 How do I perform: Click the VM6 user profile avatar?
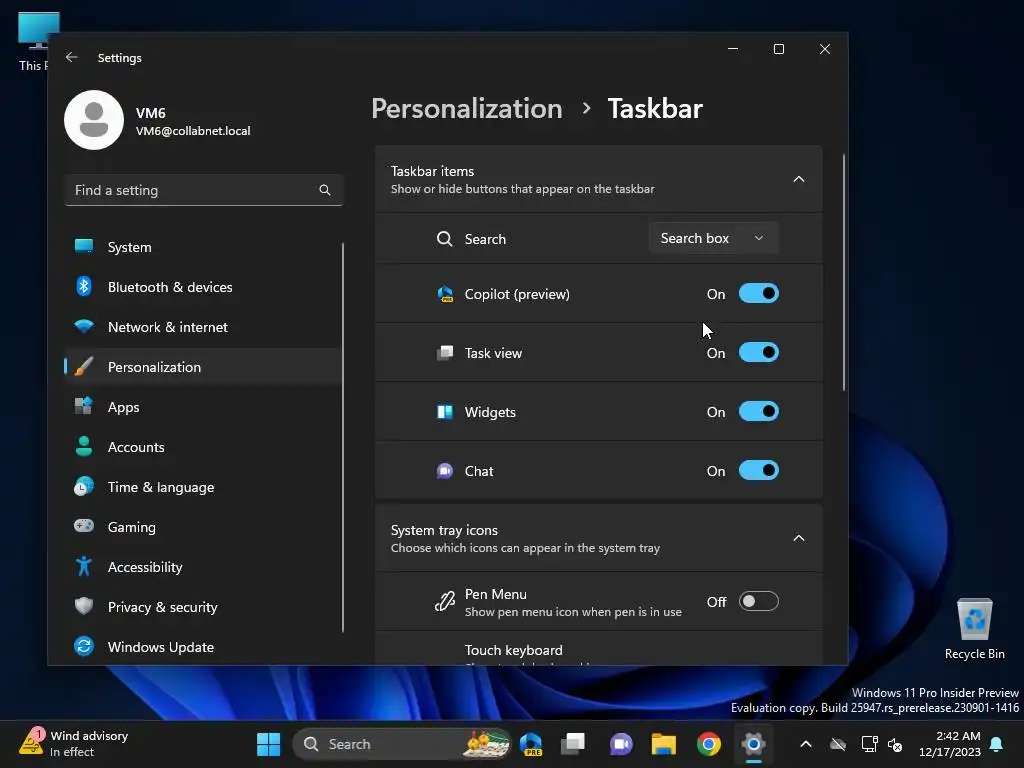[94, 120]
